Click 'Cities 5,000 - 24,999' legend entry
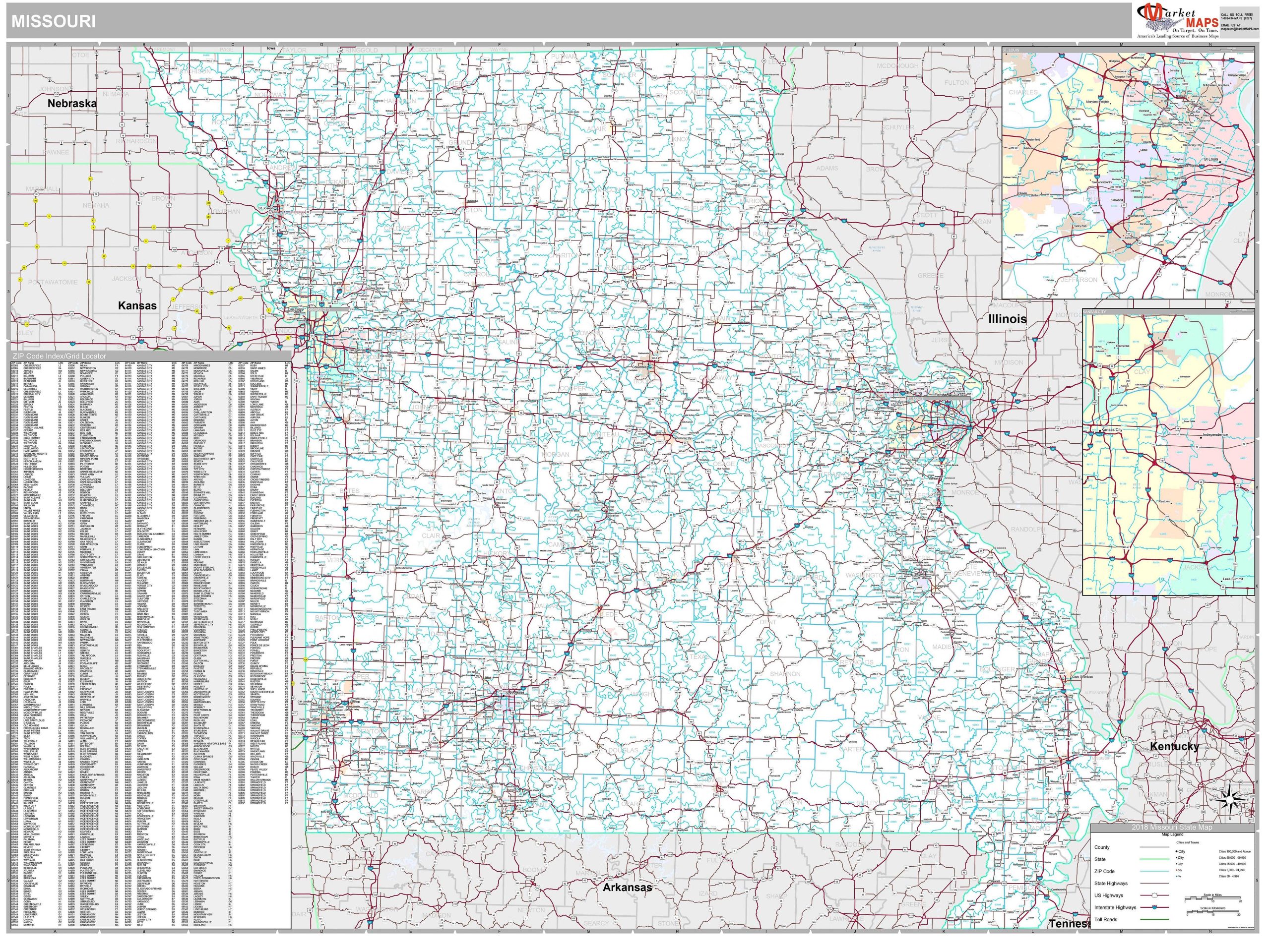Image resolution: width=1270 pixels, height=952 pixels. (1231, 871)
